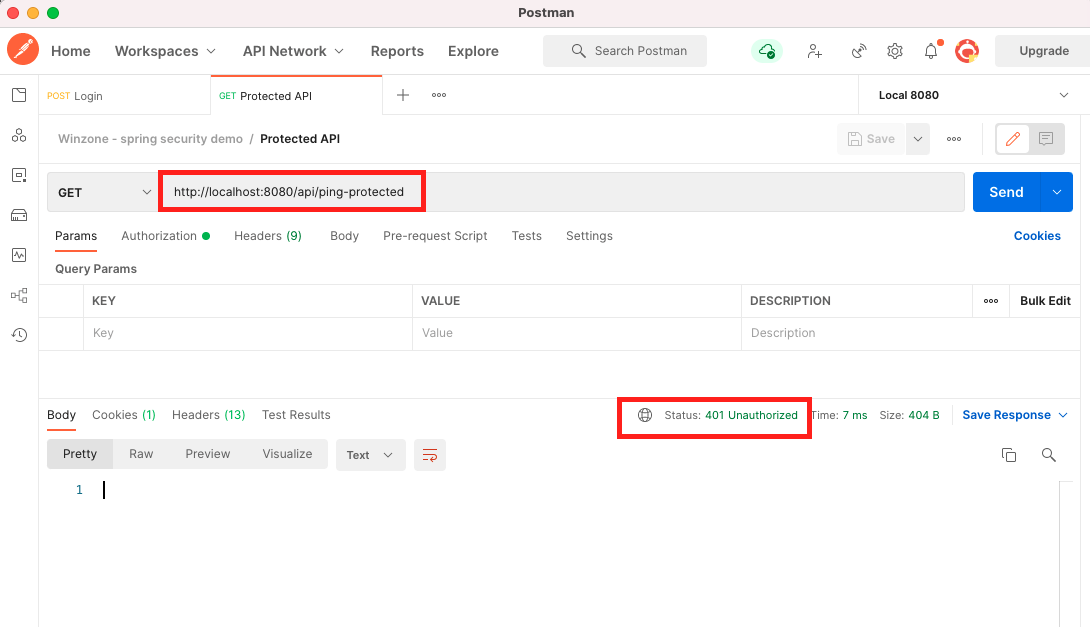The width and height of the screenshot is (1090, 627).
Task: Open query params column options ellipsis
Action: [x=991, y=301]
